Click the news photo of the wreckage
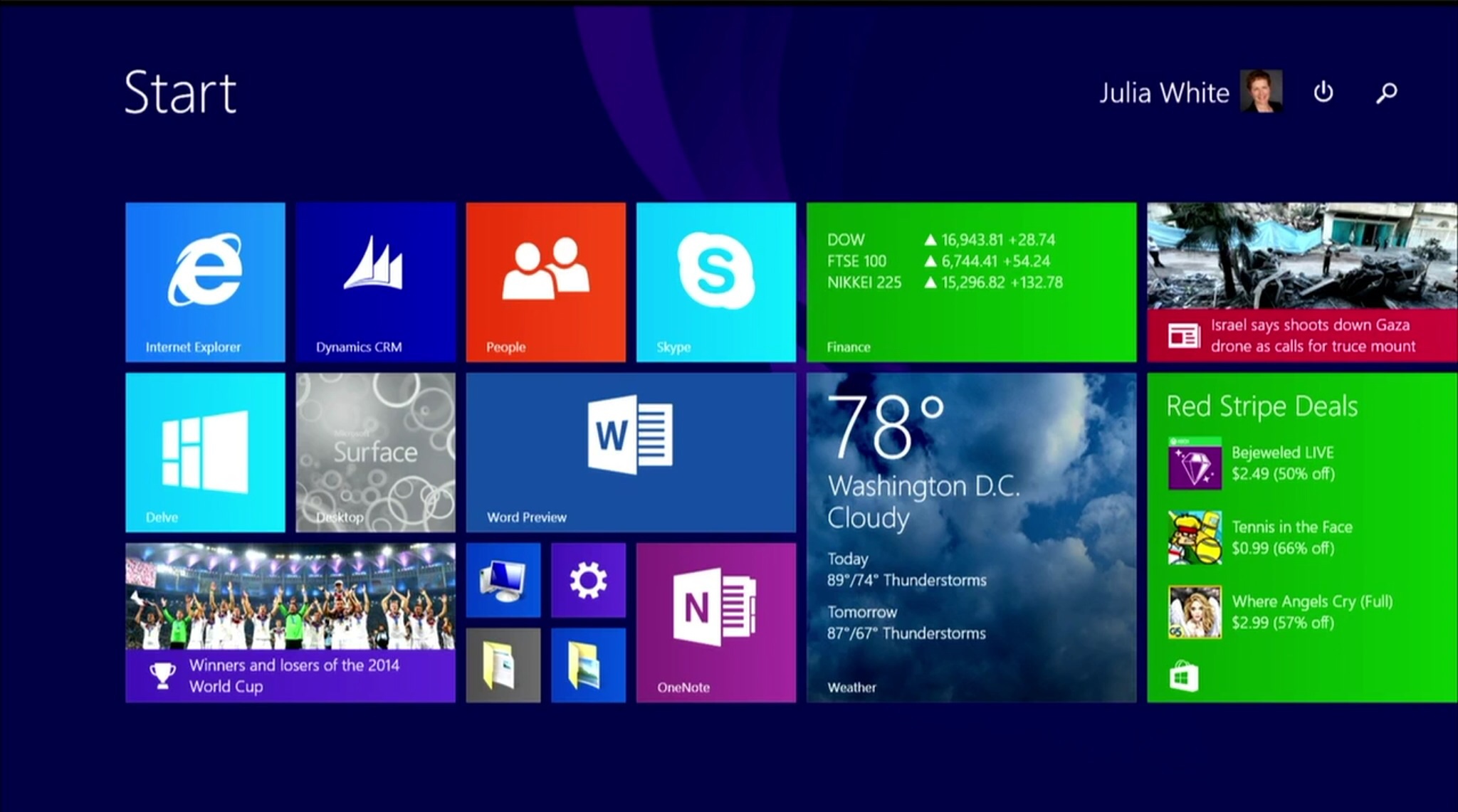1458x812 pixels. 1302,256
